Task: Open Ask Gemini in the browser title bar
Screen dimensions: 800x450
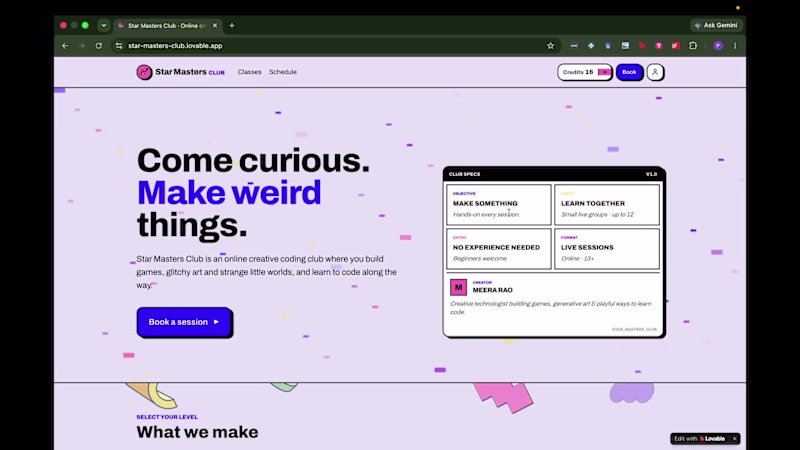Action: tap(716, 26)
